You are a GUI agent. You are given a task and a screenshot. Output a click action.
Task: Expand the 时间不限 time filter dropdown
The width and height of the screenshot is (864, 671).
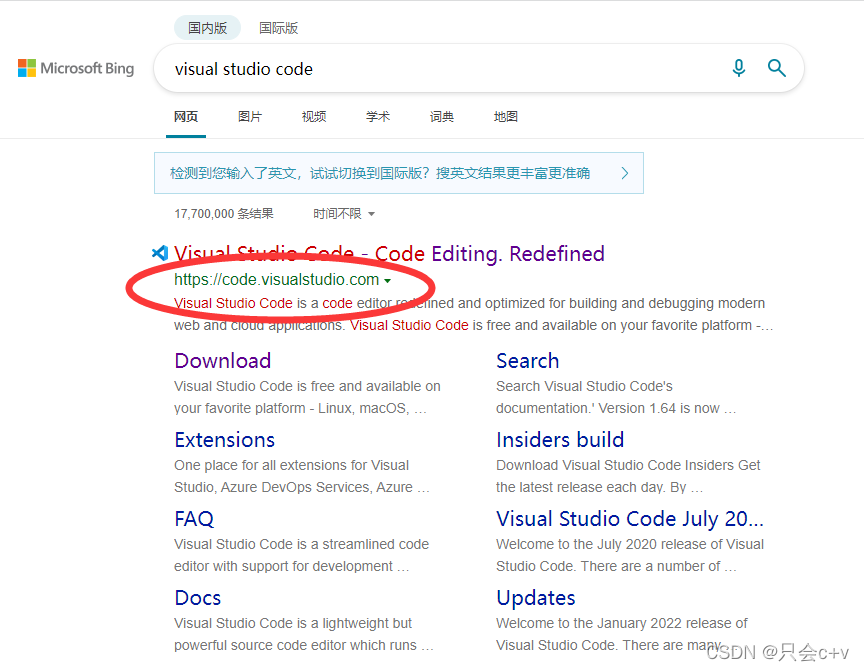point(344,214)
